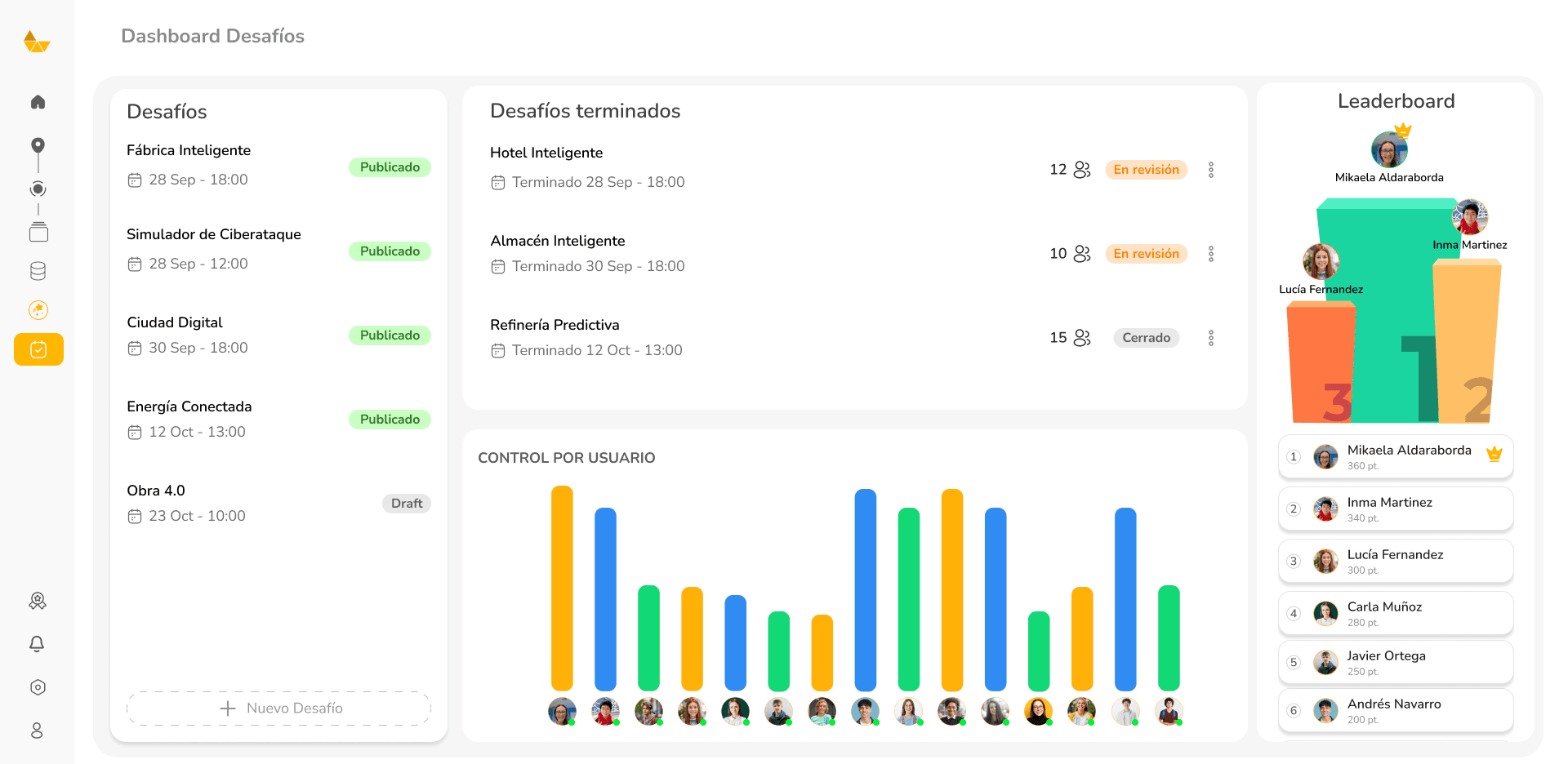This screenshot has width=1568, height=764.
Task: Click participants icon for Refinería Predictiva
Action: coord(1082,338)
